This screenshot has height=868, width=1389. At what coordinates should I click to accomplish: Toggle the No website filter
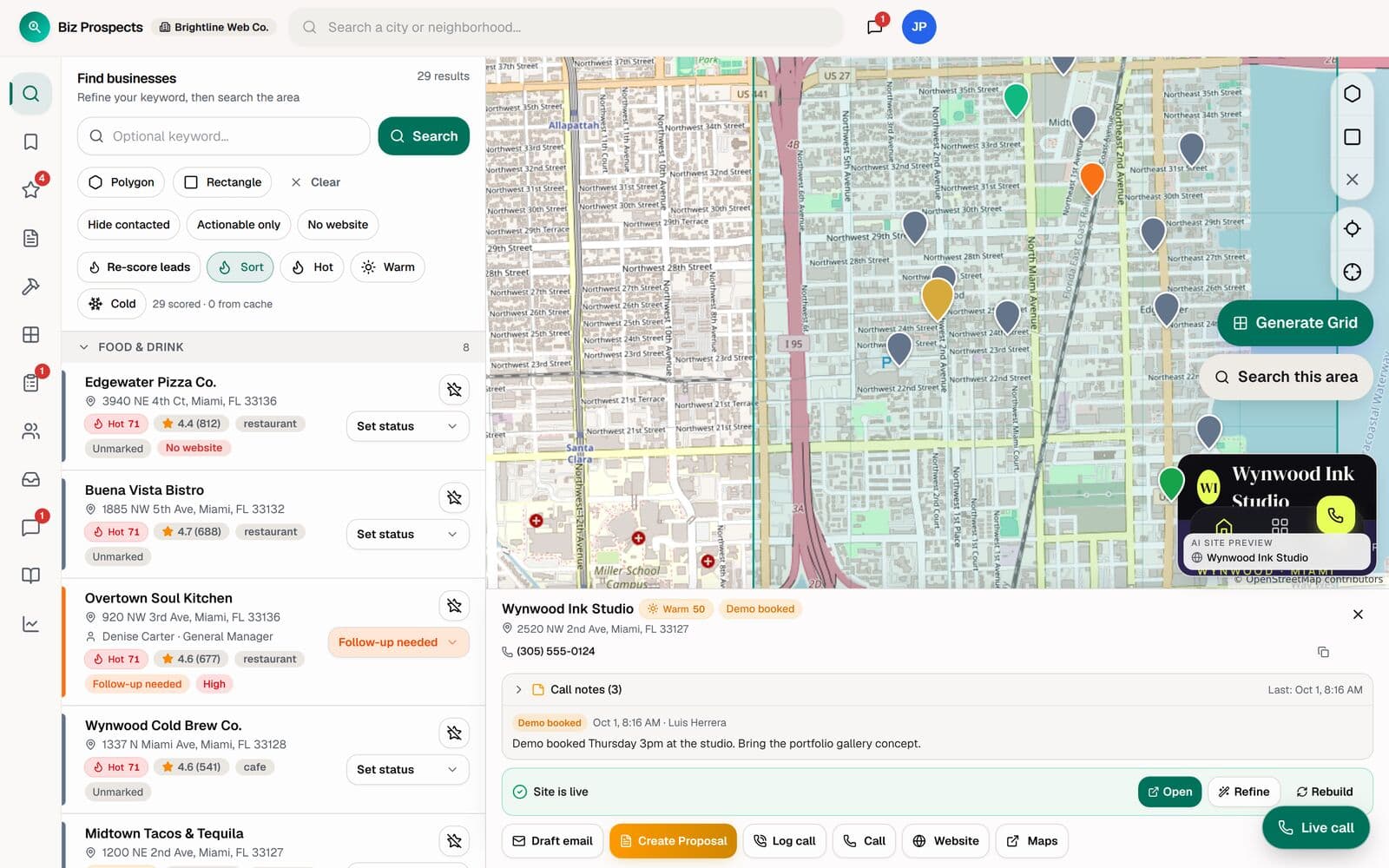click(x=338, y=225)
